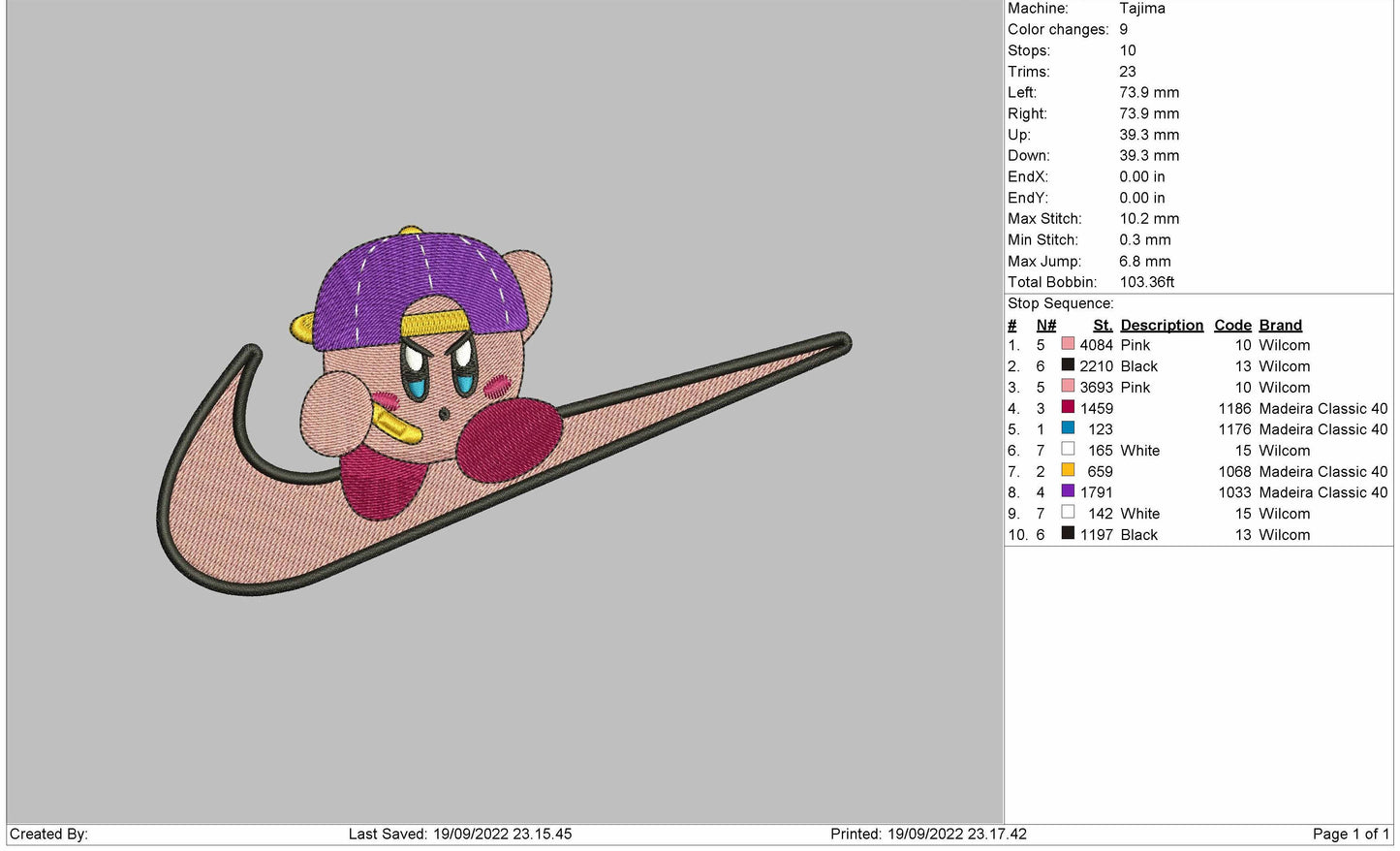
Task: Select the Stop Sequence label
Action: coord(1060,303)
